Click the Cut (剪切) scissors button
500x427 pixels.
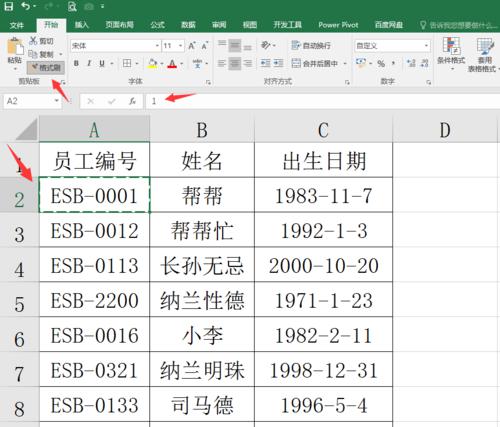41,41
